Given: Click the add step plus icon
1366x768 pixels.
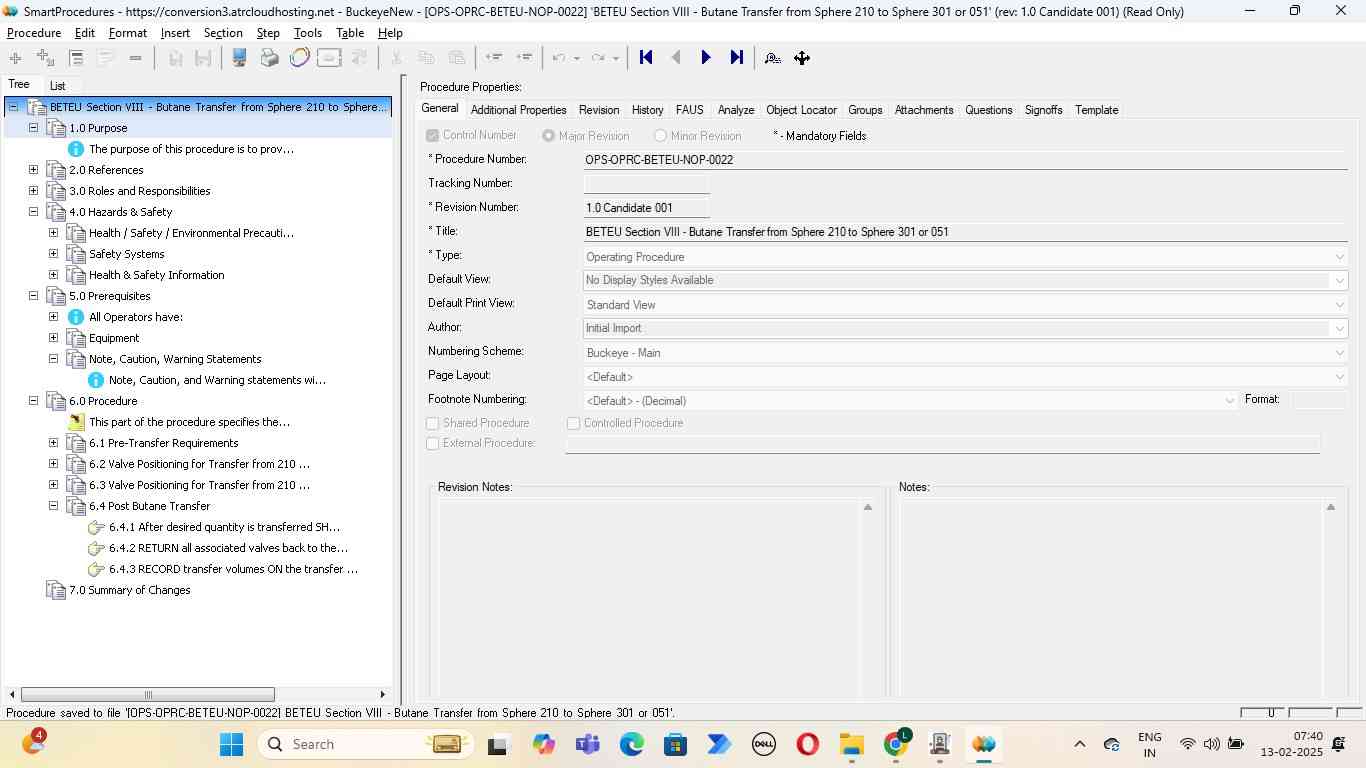Looking at the screenshot, I should click(x=15, y=58).
